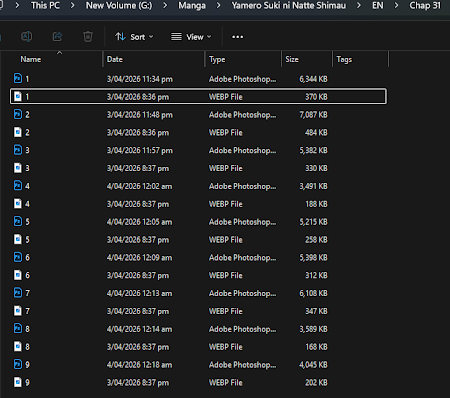Select WEBP file 5 icon
The height and width of the screenshot is (398, 450).
coord(18,239)
